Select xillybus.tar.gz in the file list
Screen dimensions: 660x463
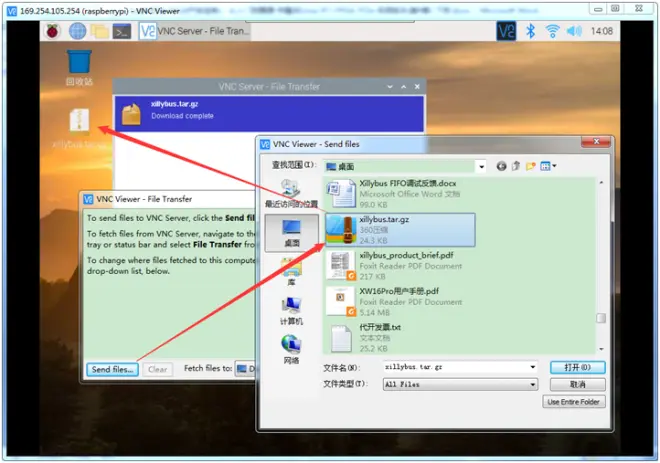point(400,230)
